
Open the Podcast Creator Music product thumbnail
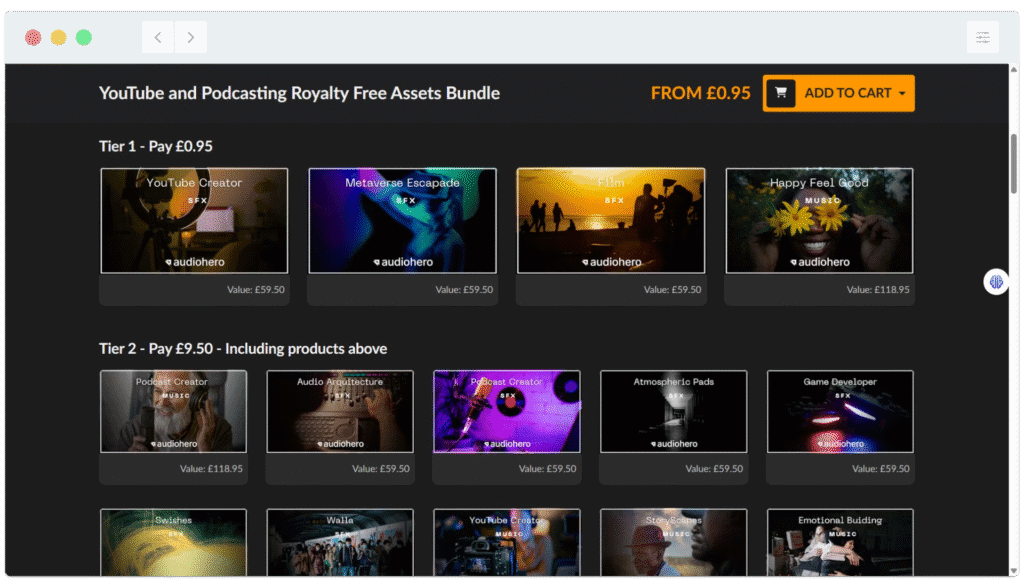(173, 411)
